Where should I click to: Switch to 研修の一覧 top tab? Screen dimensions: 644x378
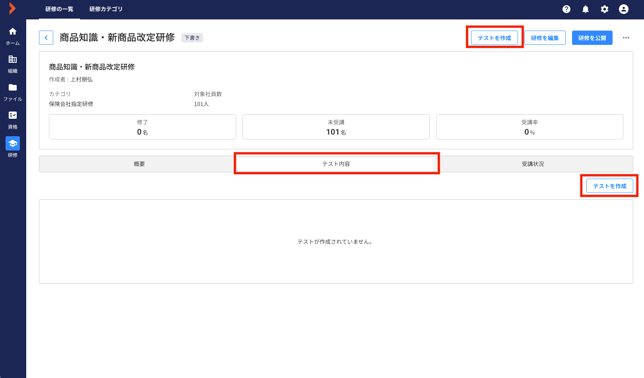[x=59, y=9]
